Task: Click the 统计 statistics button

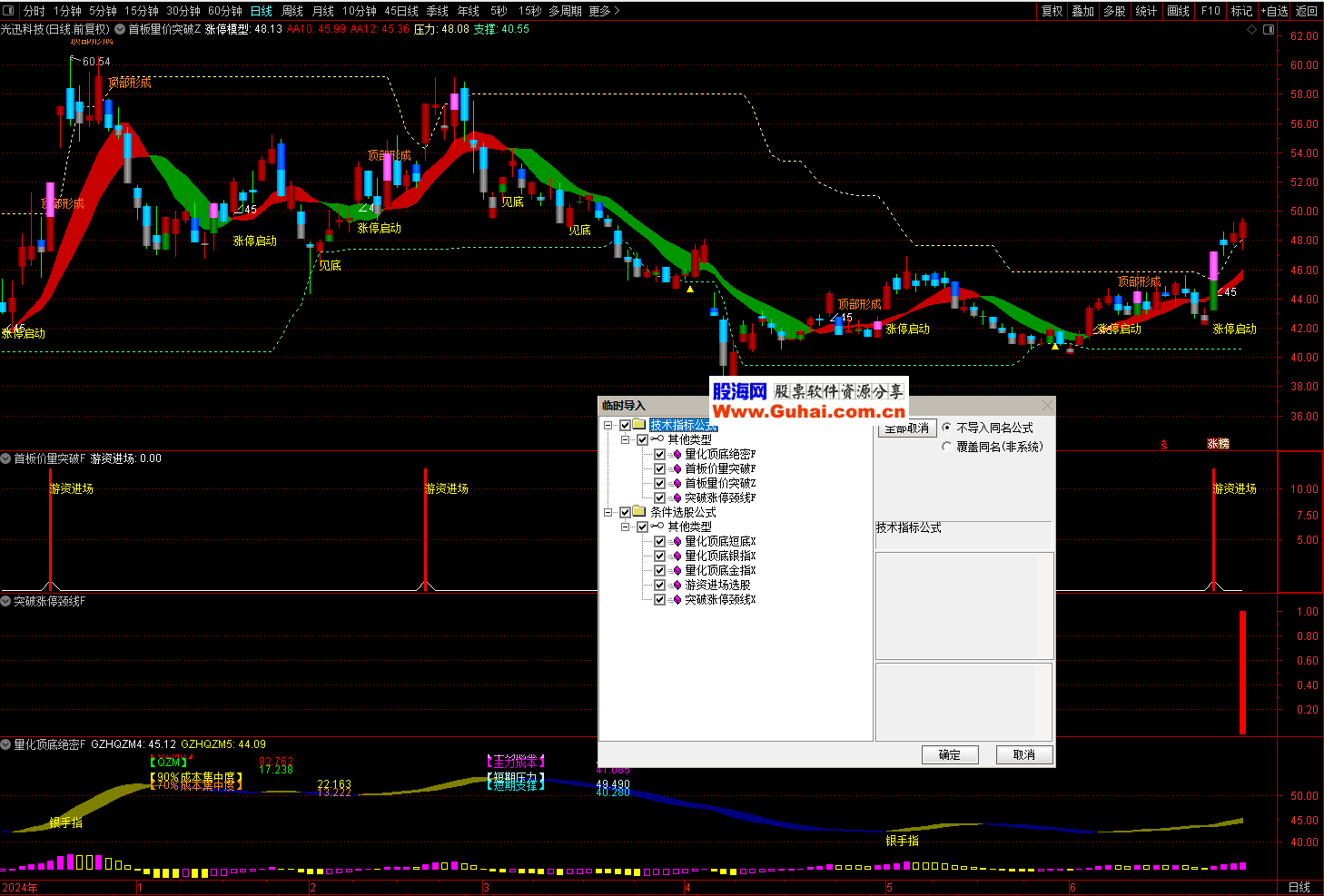Action: [x=1147, y=11]
